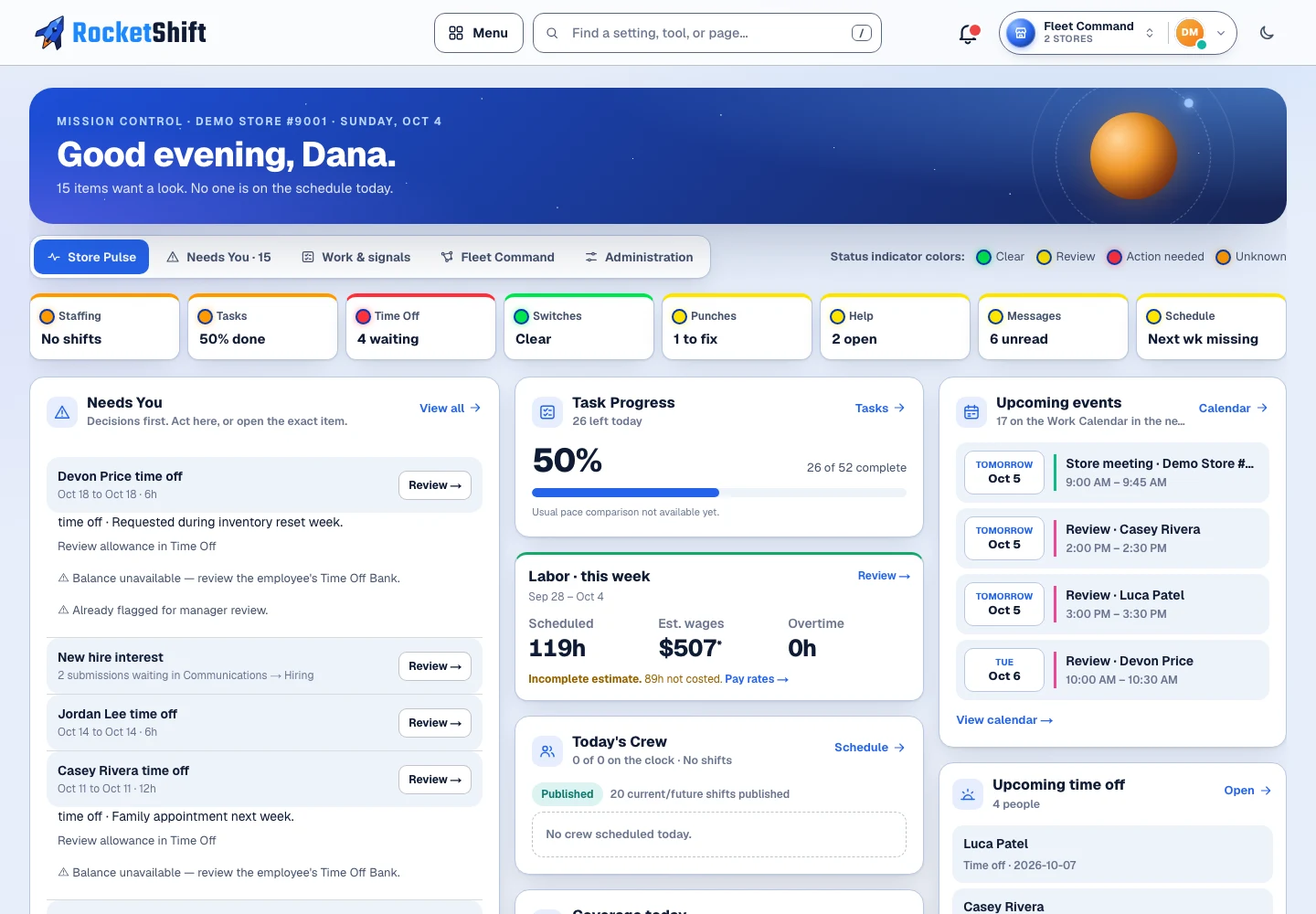
Task: Open the Switches Clear card
Action: click(578, 327)
